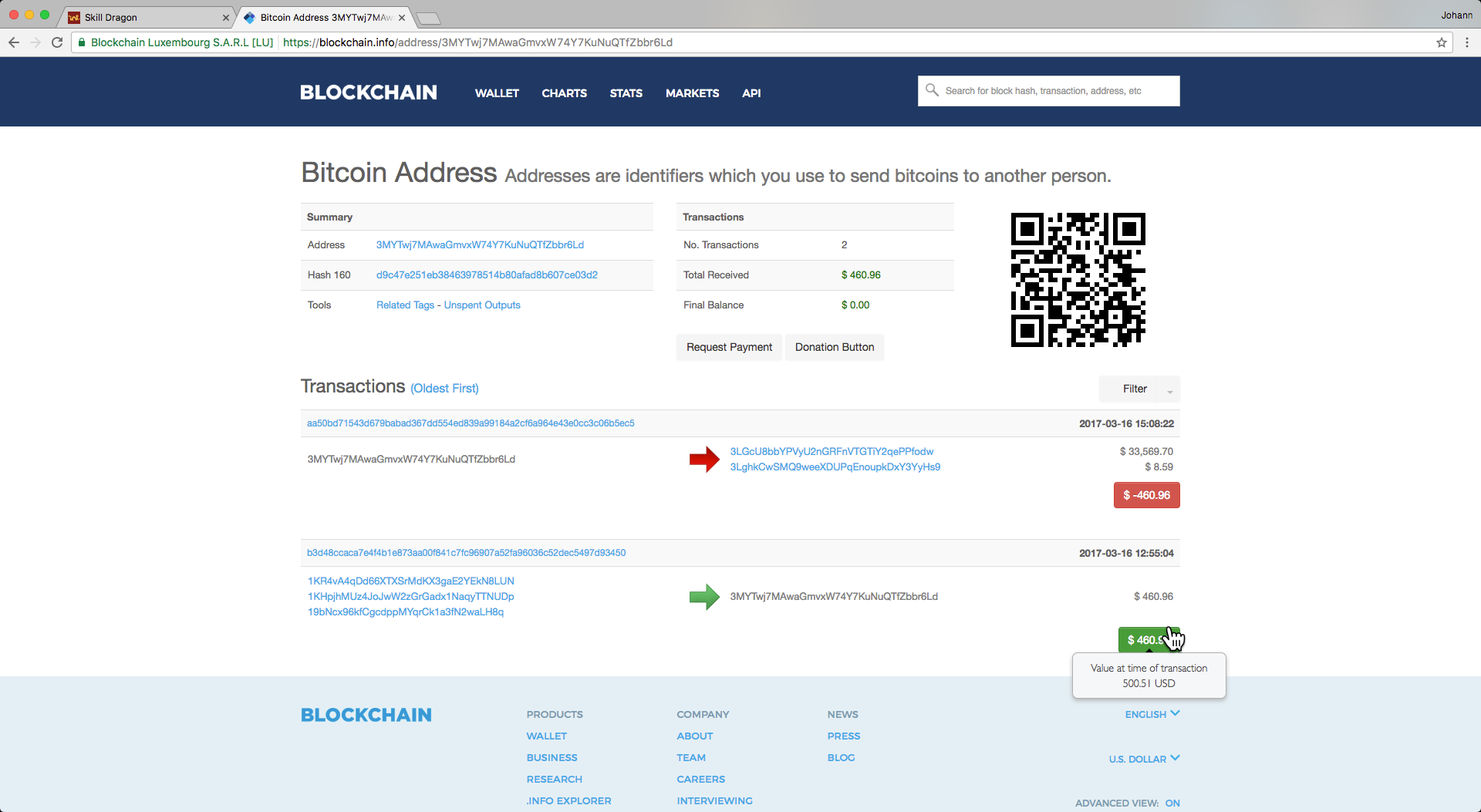Open footer .INFO EXPLORER link
1481x812 pixels.
[568, 800]
